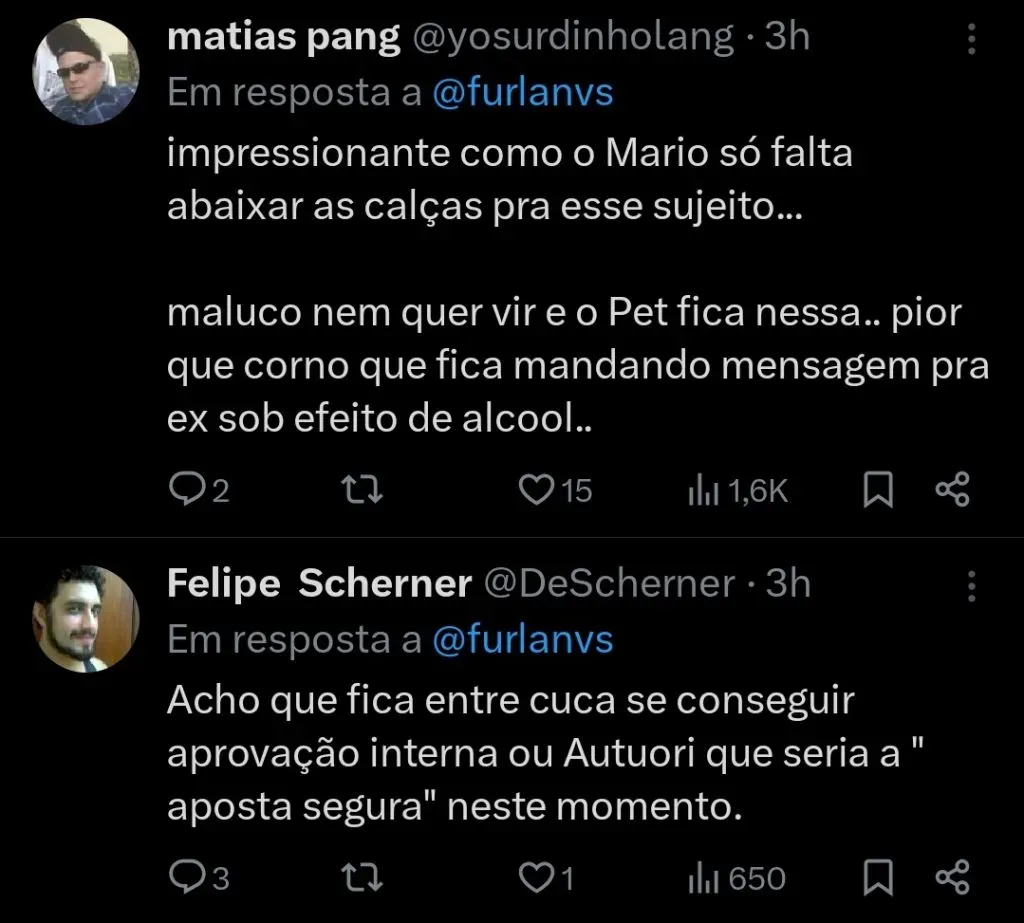The image size is (1024, 923).
Task: Retweet matias pang's post
Action: point(363,490)
